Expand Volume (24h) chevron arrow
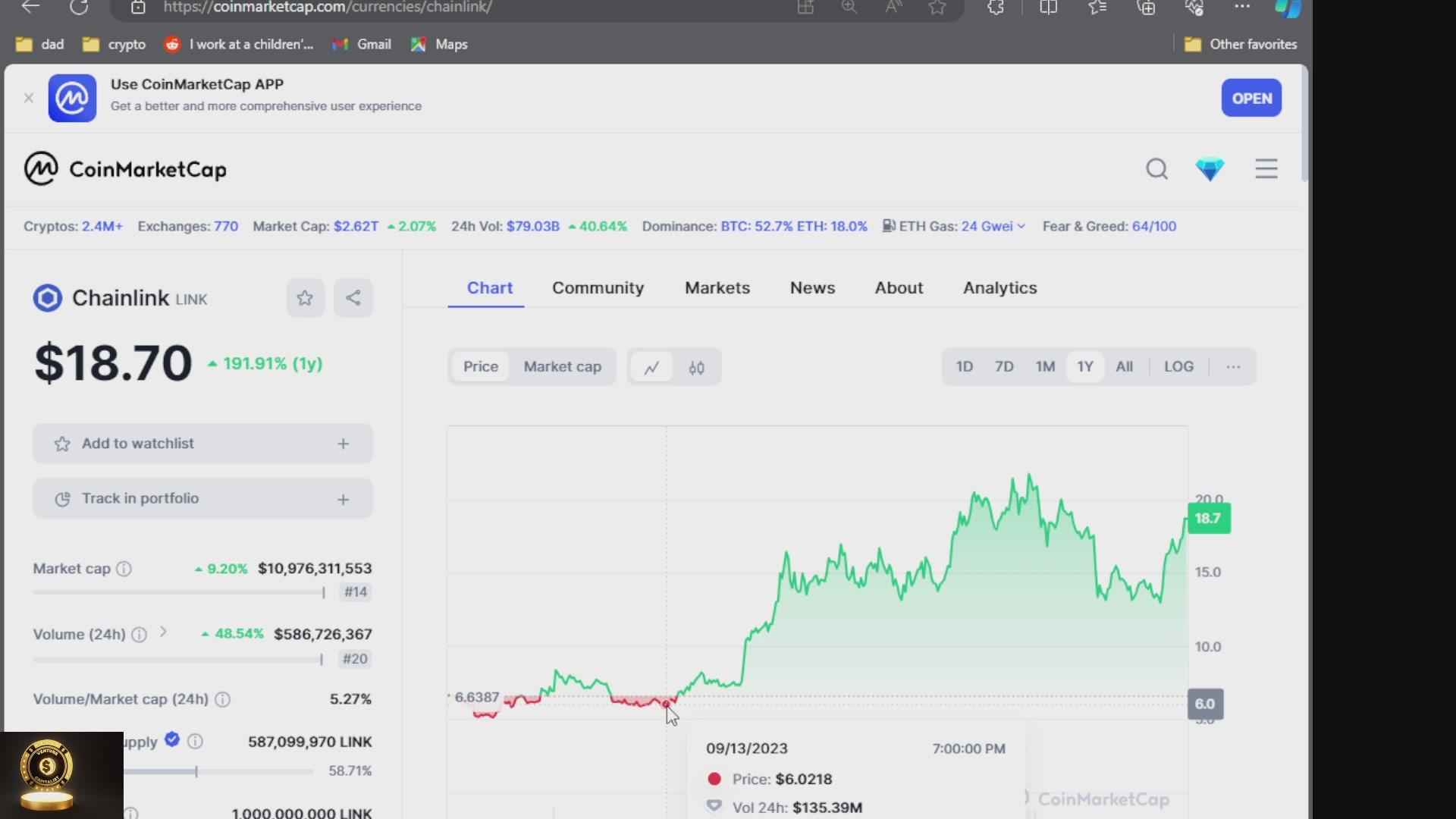This screenshot has width=1456, height=819. tap(163, 632)
